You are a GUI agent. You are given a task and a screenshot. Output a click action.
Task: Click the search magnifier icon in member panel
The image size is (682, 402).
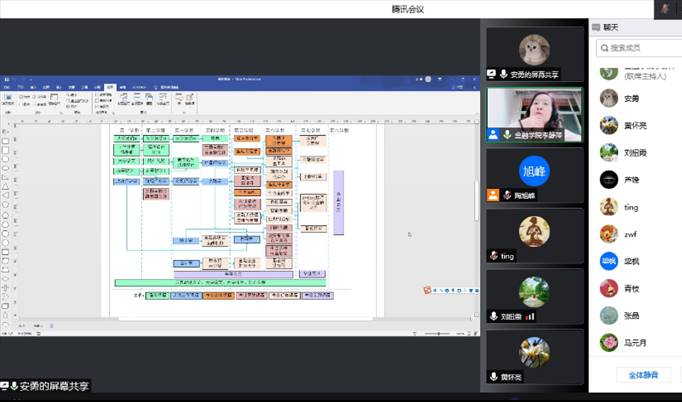(603, 47)
